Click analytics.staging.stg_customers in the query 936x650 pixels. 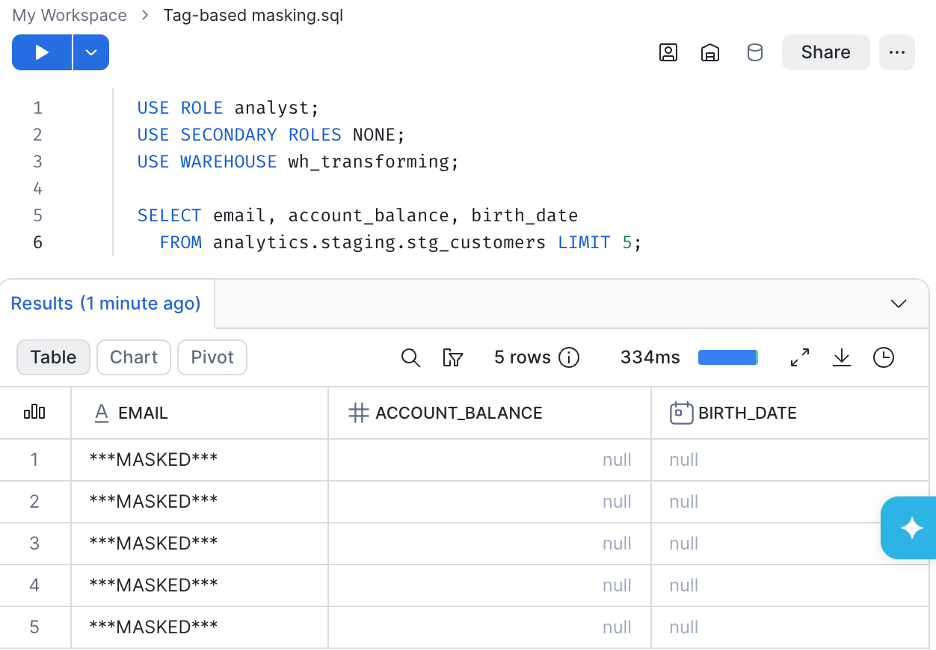coord(379,242)
